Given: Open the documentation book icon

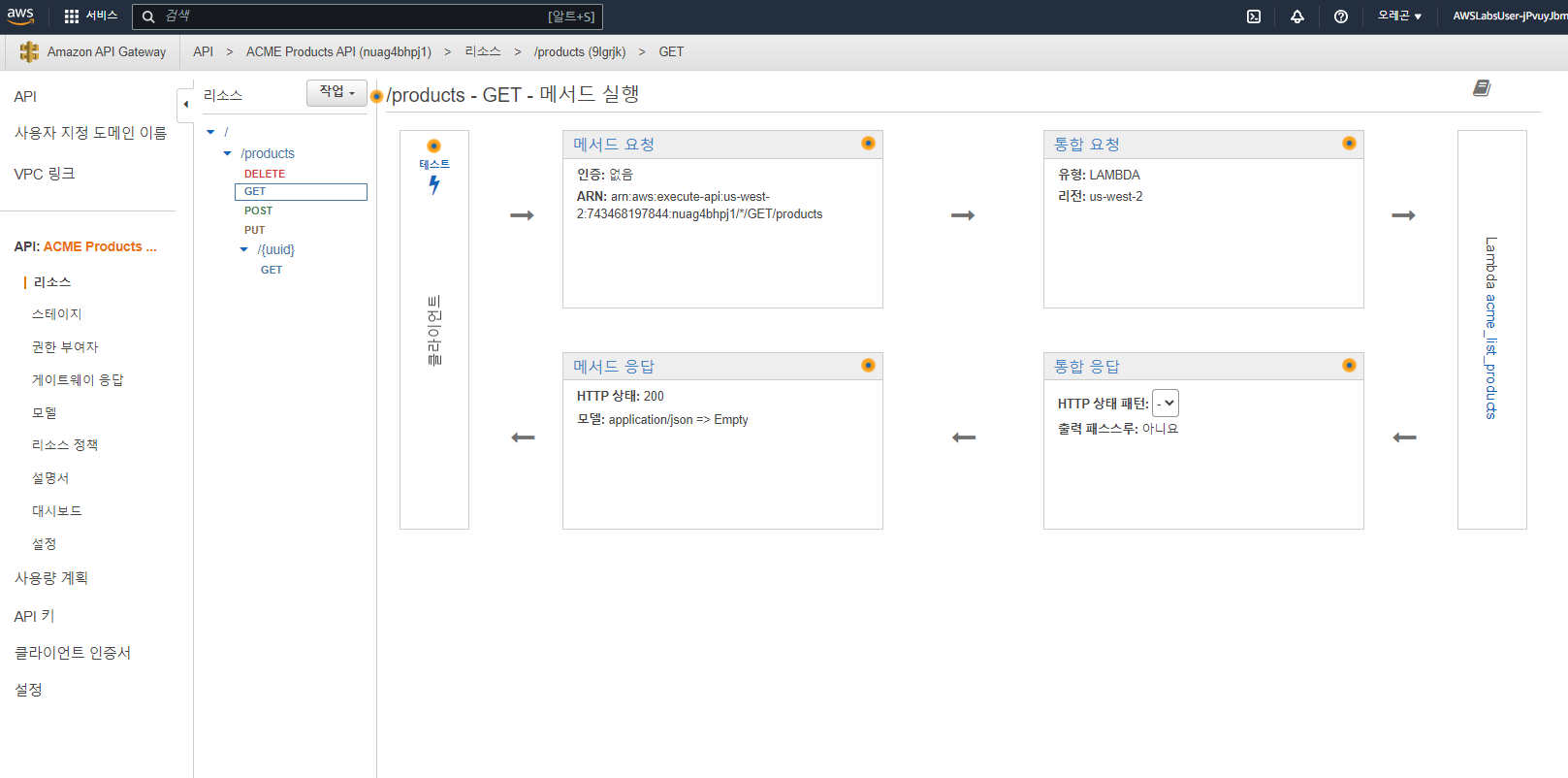Looking at the screenshot, I should click(x=1482, y=88).
